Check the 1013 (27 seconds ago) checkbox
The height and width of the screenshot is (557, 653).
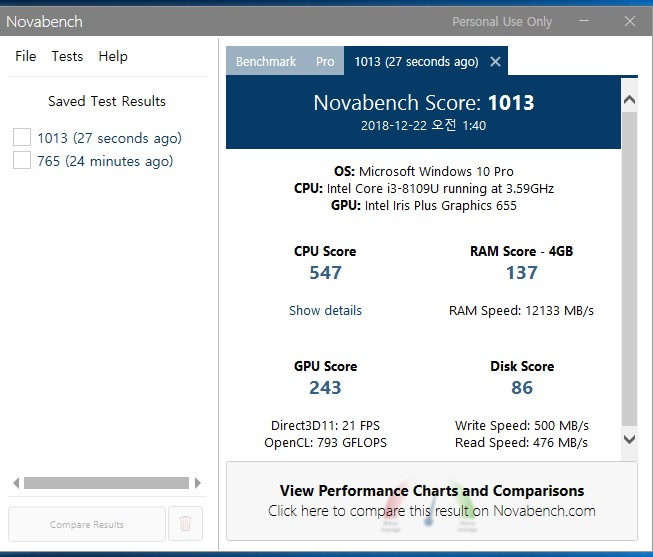[22, 137]
